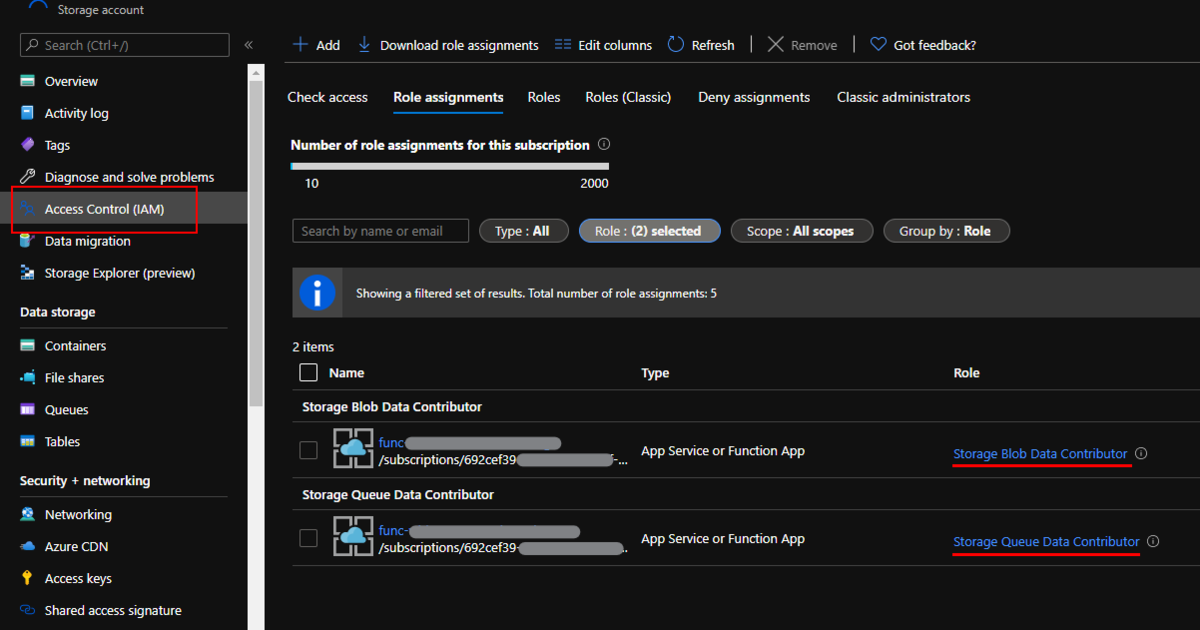Click info icon next to Storage Blob Data Contributor
The height and width of the screenshot is (630, 1200).
tap(1141, 453)
